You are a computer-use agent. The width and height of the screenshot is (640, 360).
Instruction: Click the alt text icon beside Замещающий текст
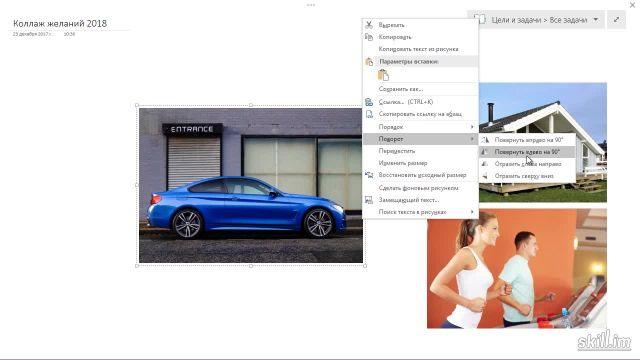[369, 200]
